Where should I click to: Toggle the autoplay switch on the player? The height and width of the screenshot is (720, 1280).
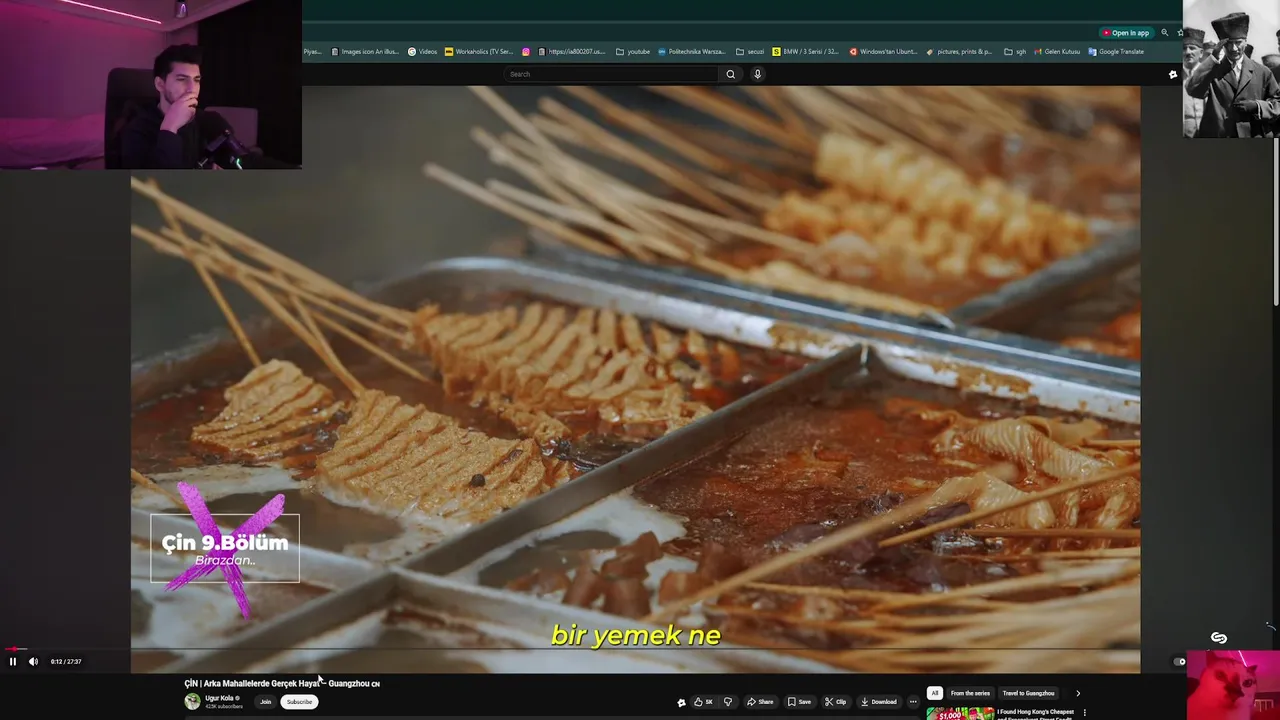1180,661
